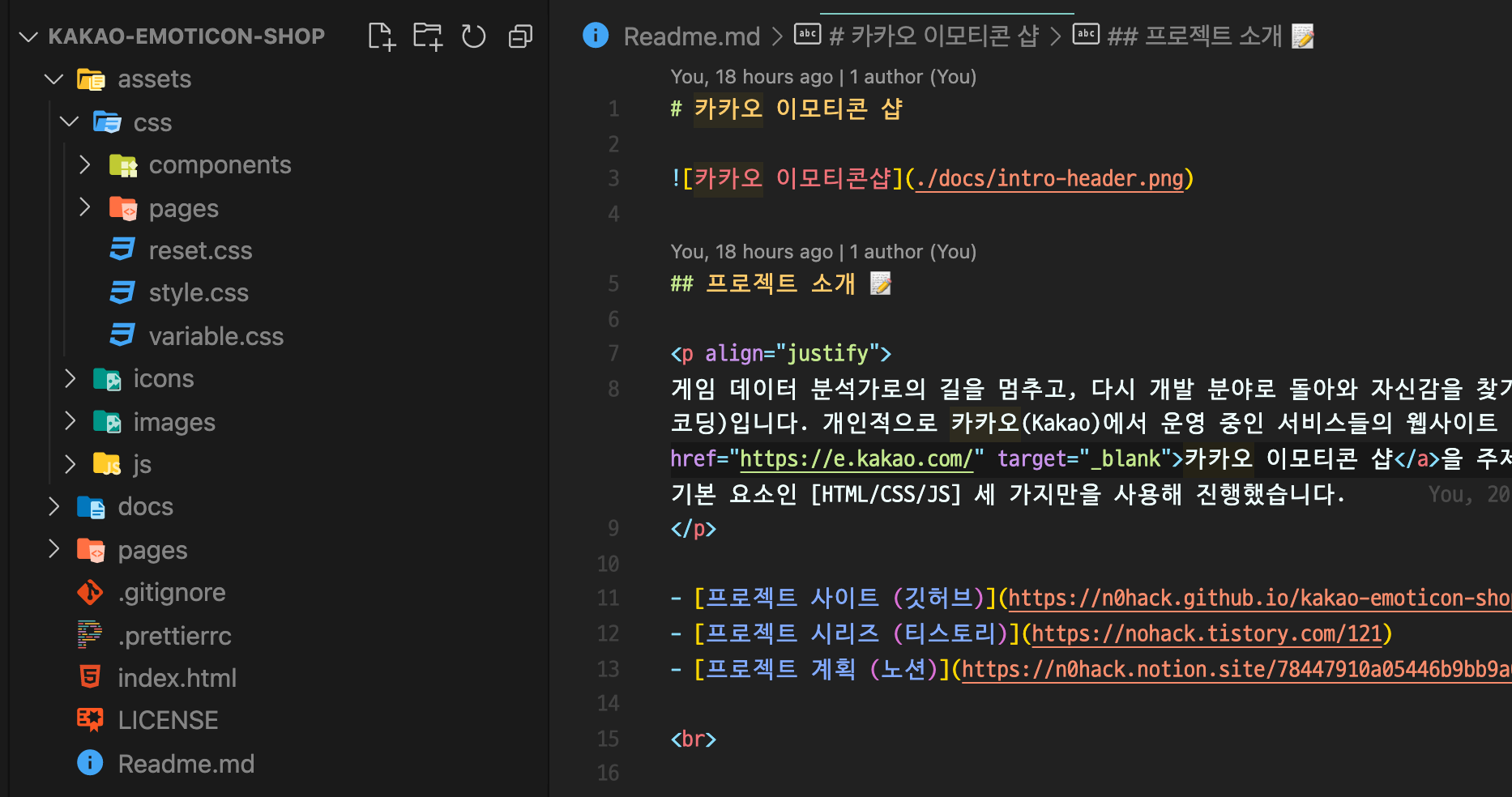Viewport: 1512px width, 797px height.
Task: Click Readme.md in the breadcrumb
Action: (x=692, y=36)
